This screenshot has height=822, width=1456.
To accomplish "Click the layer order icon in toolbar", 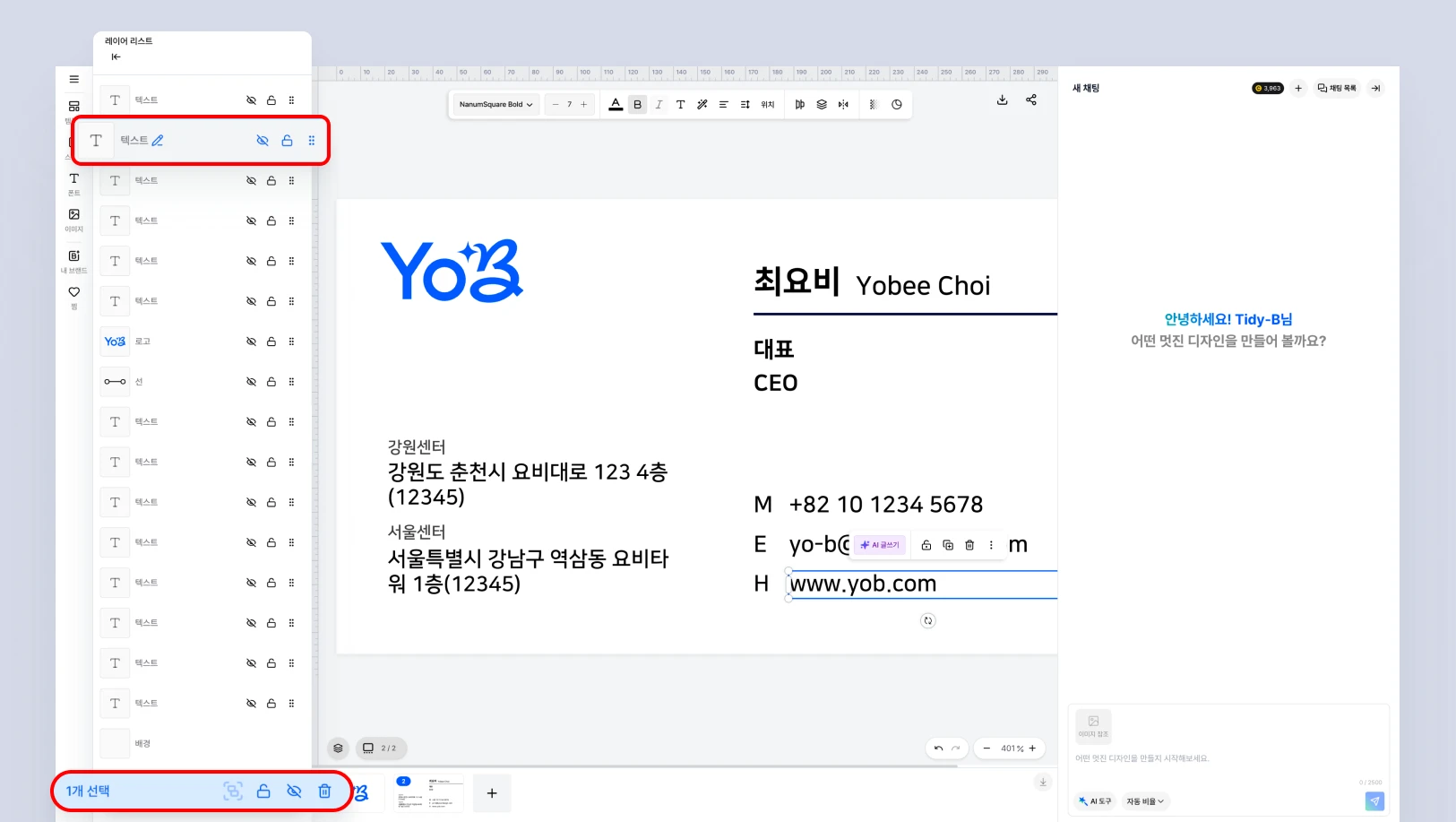I will pos(822,105).
